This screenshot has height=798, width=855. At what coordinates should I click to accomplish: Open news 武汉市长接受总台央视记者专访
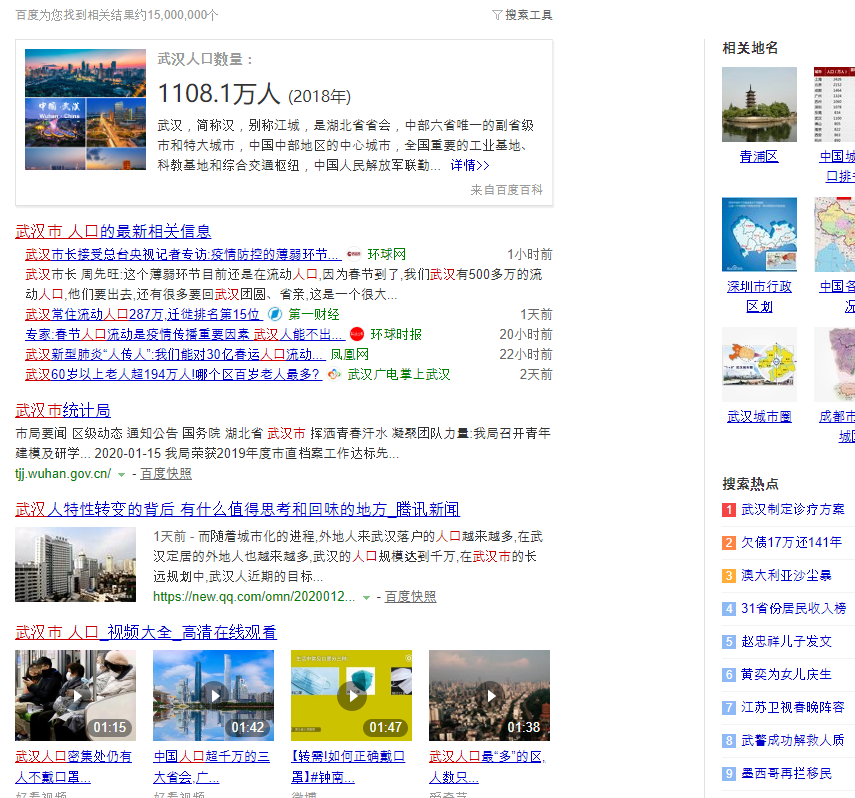pos(183,254)
